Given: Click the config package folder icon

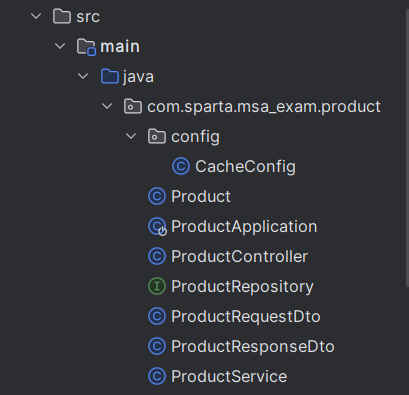Looking at the screenshot, I should (x=157, y=136).
